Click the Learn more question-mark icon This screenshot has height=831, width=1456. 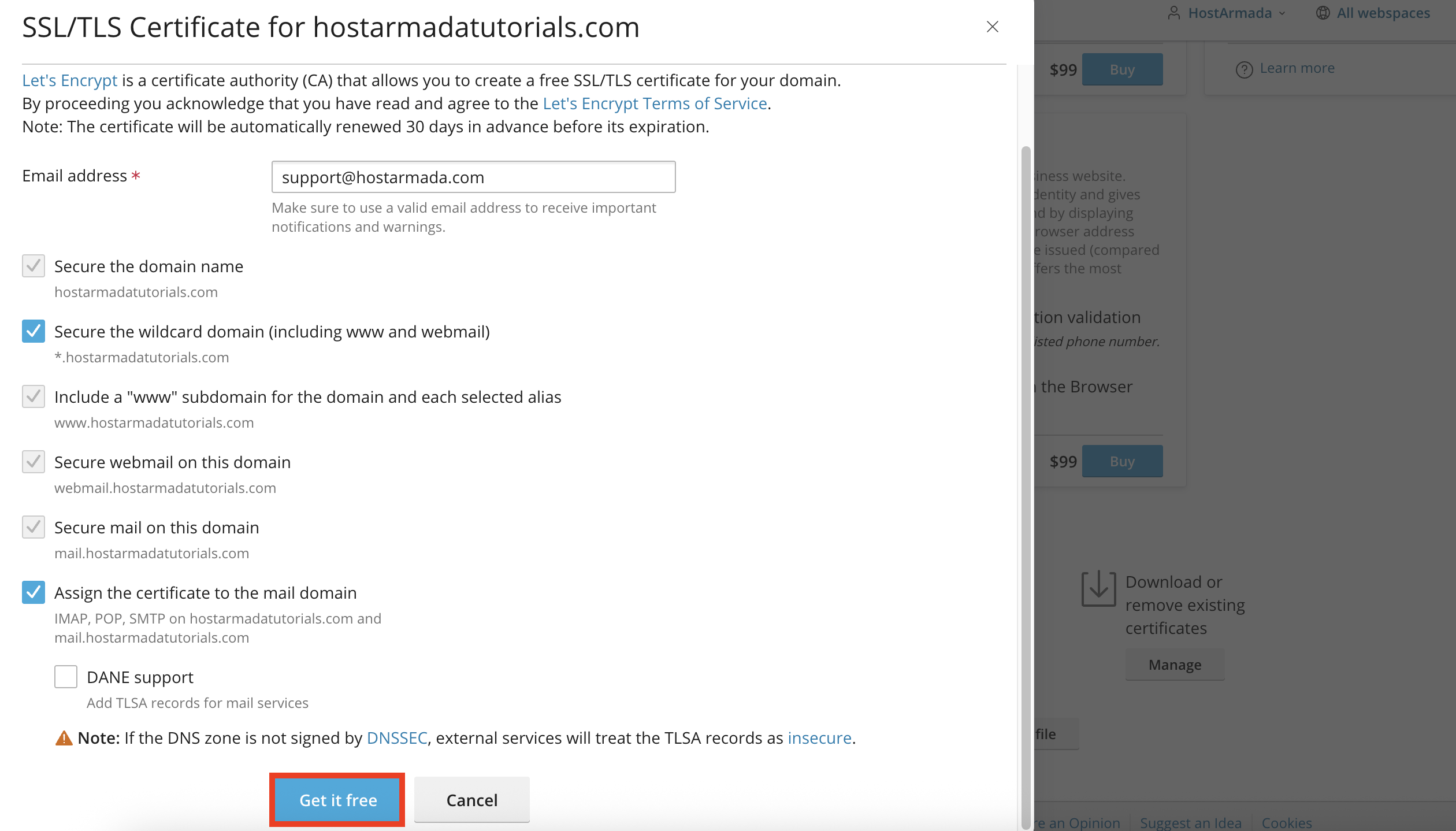point(1244,69)
